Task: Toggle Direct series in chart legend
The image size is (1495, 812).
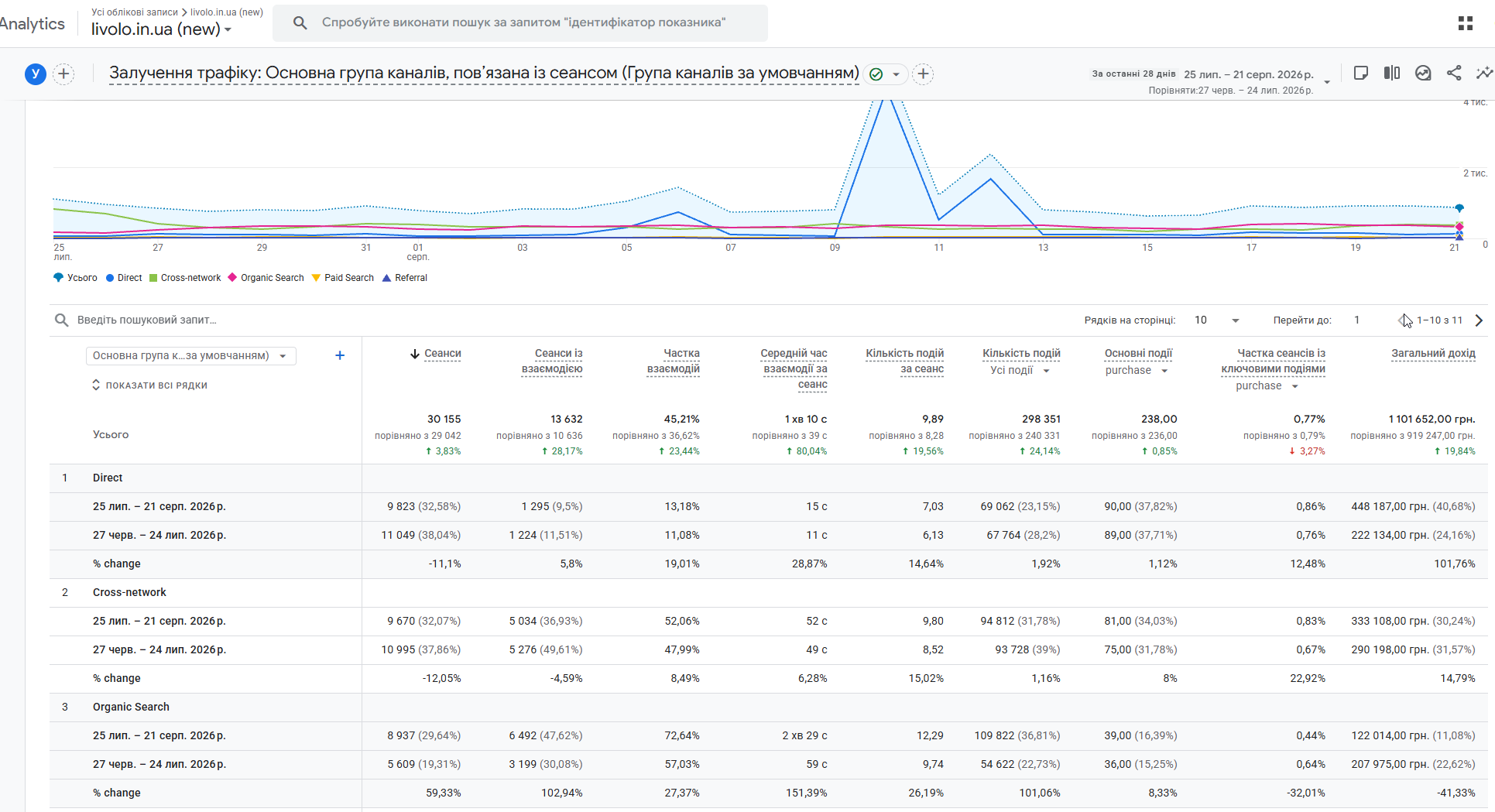Action: click(x=124, y=278)
